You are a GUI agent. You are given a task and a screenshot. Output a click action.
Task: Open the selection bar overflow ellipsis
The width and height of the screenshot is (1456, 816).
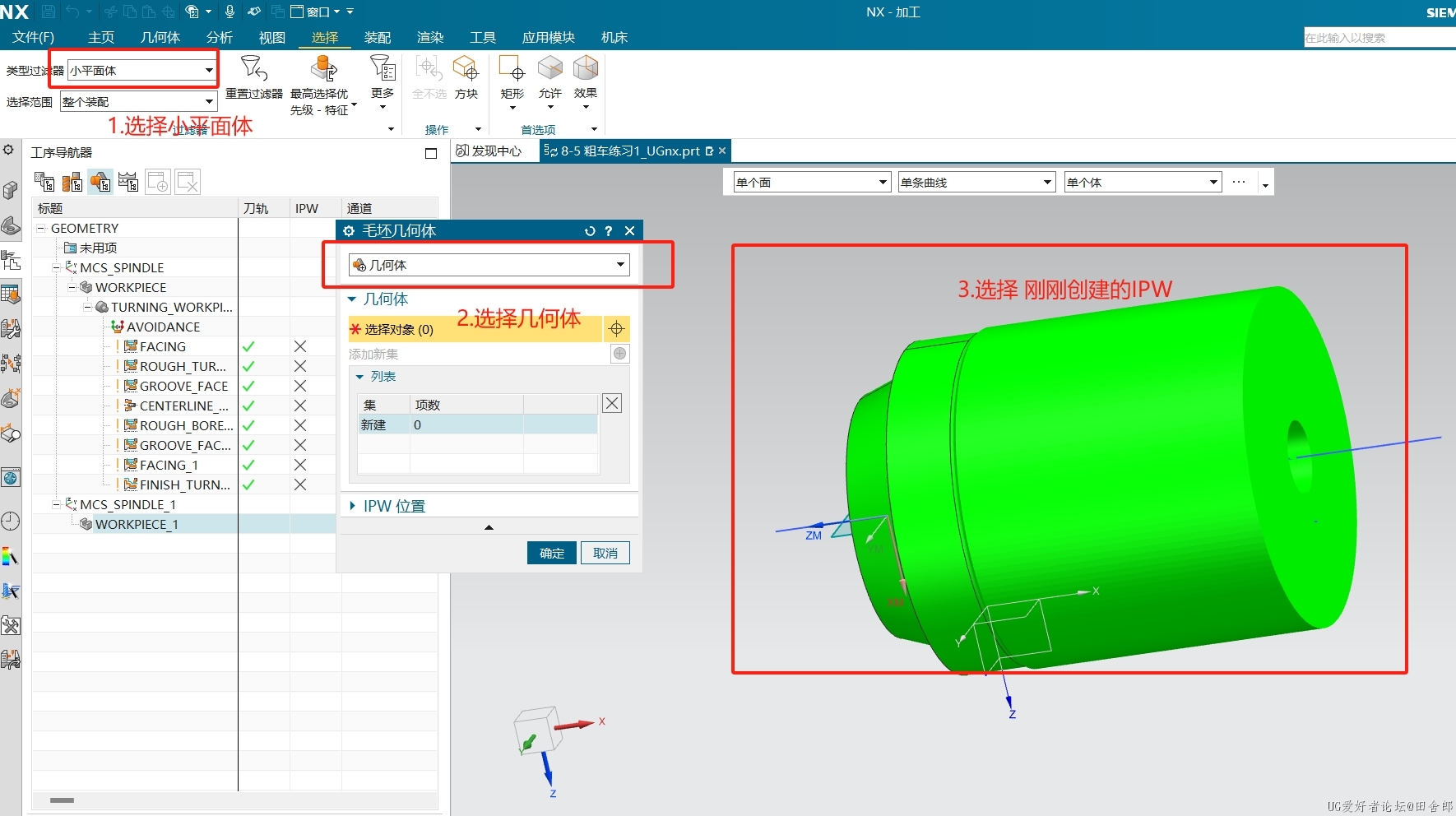click(1239, 182)
